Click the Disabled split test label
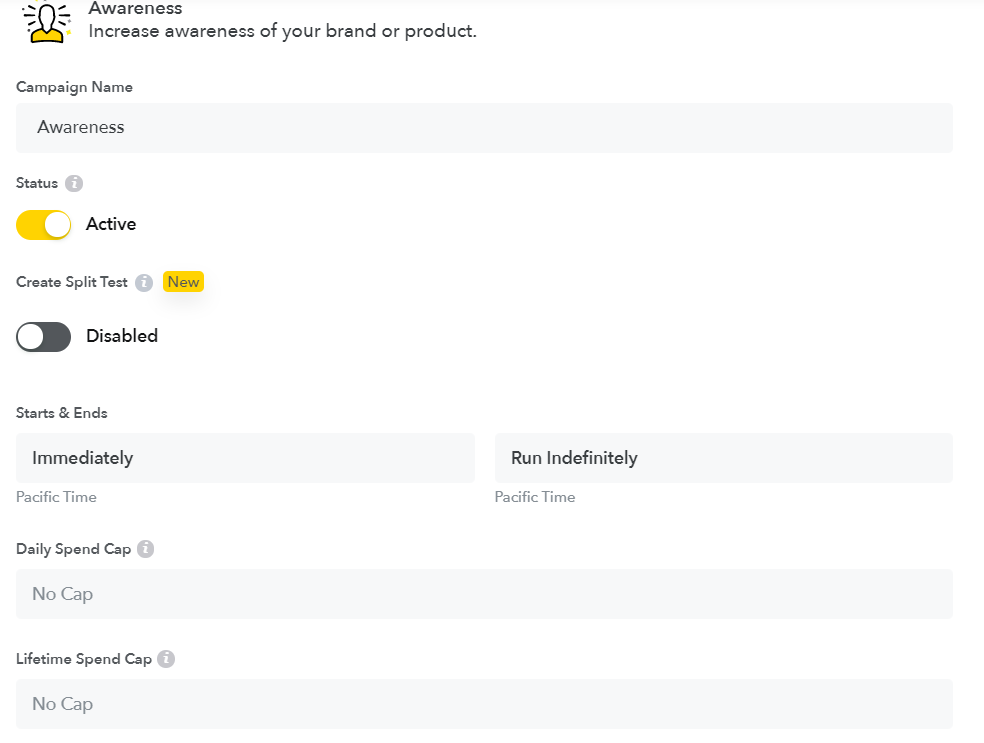The width and height of the screenshot is (984, 743). [122, 337]
